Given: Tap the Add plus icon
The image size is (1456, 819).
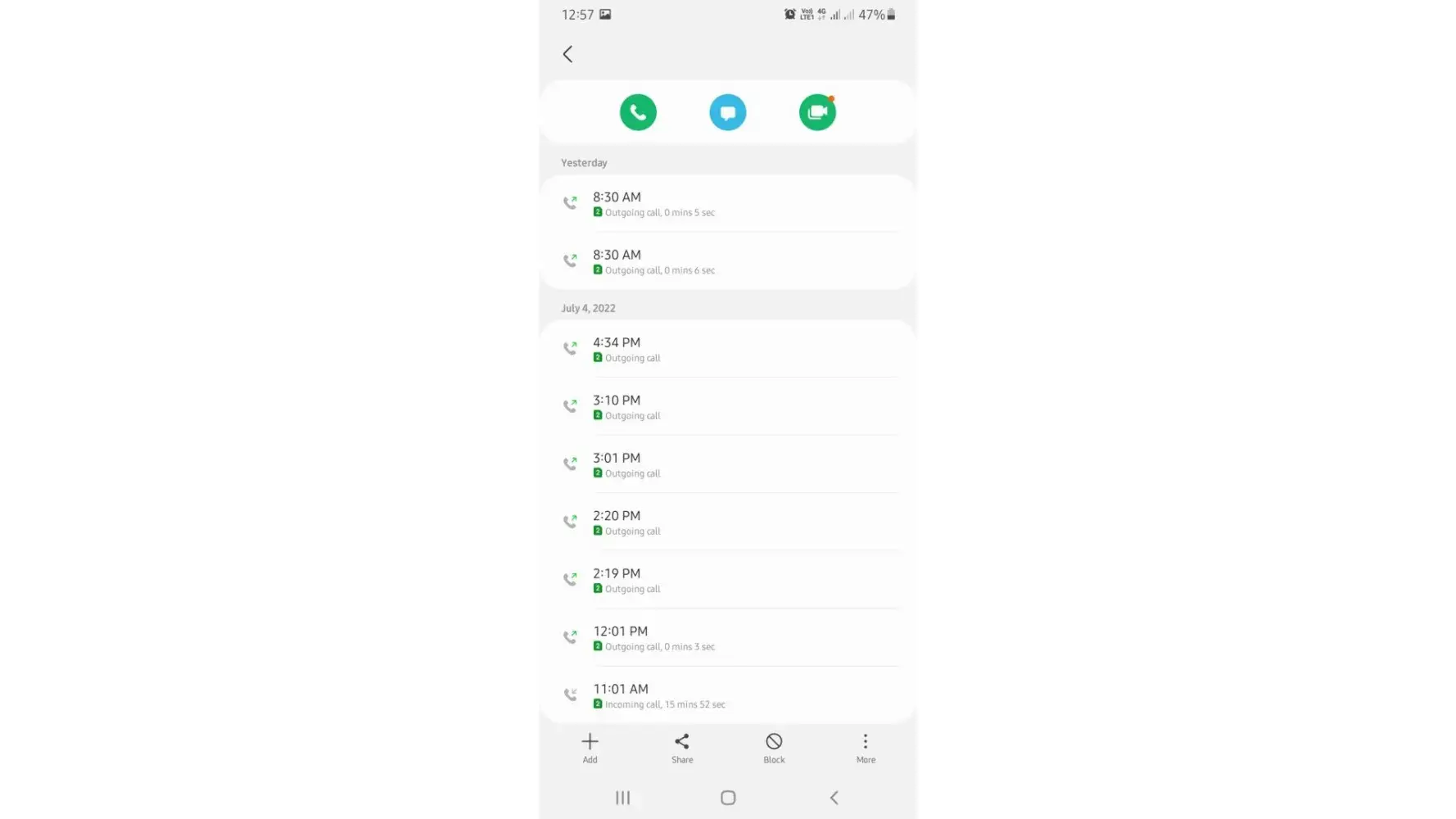Looking at the screenshot, I should pyautogui.click(x=590, y=748).
